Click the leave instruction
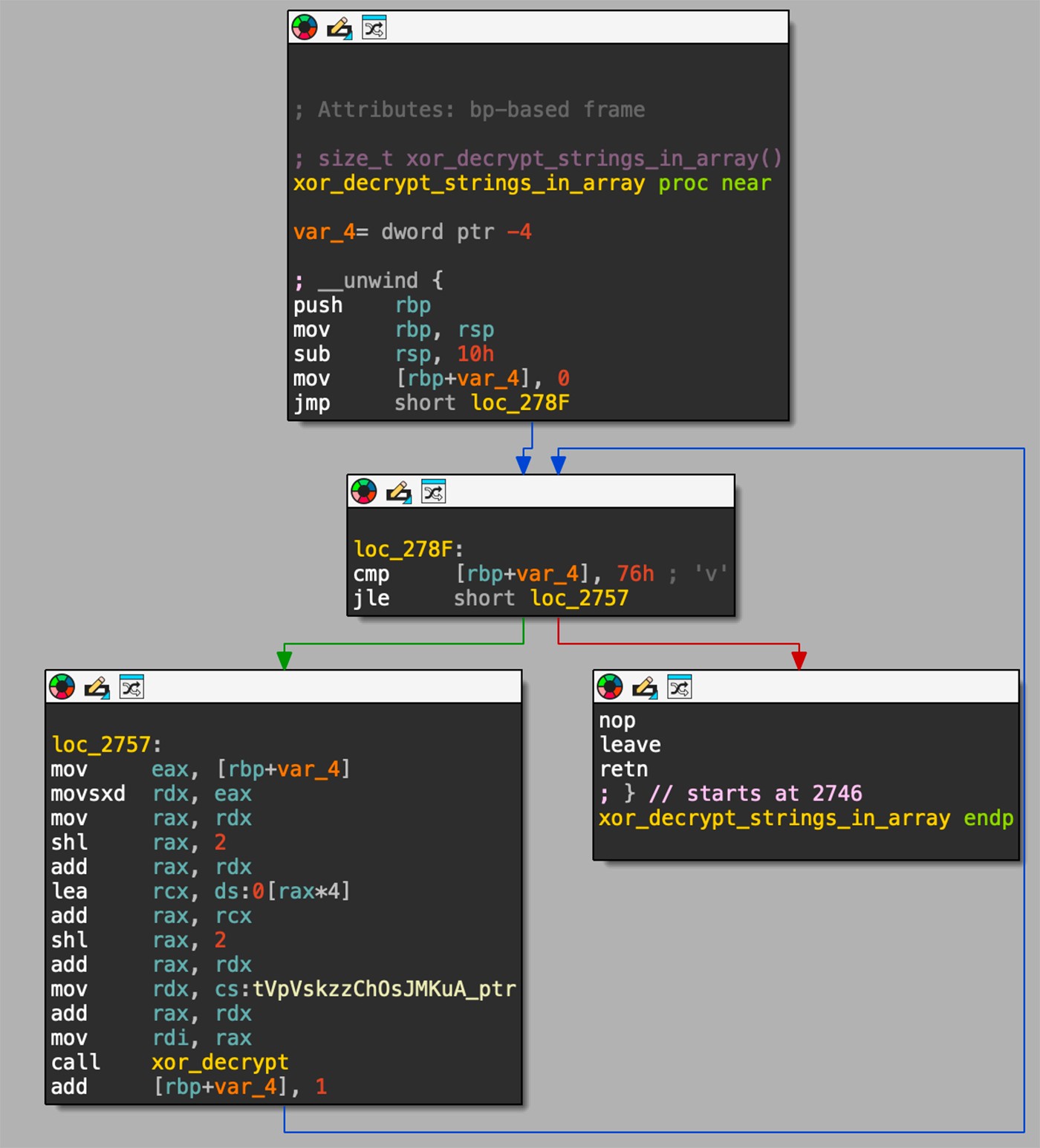 [x=630, y=745]
